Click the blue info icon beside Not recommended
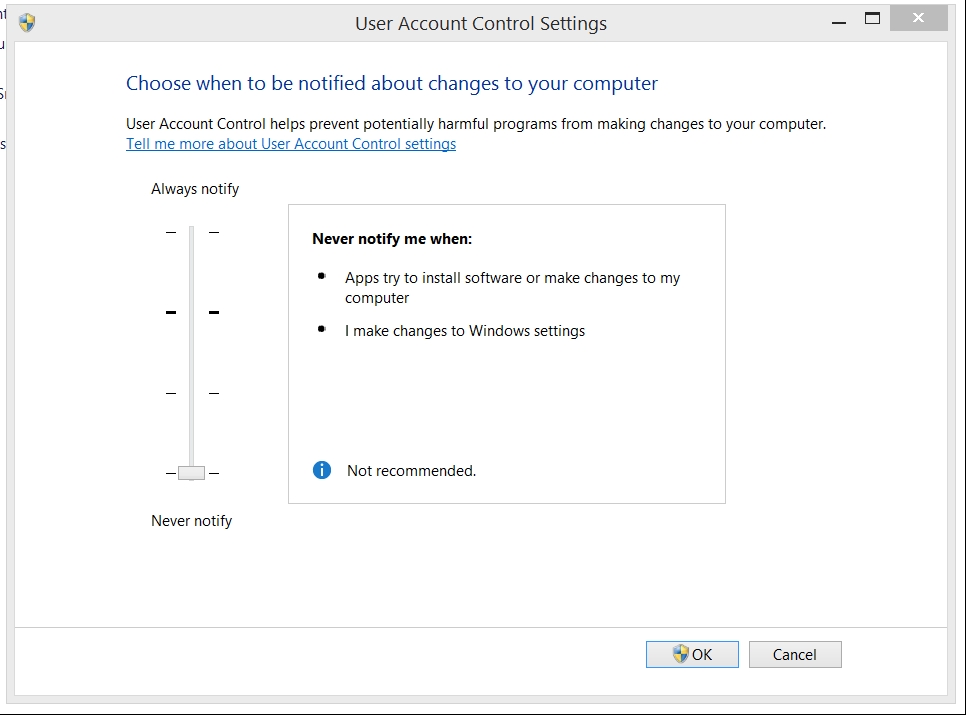The width and height of the screenshot is (966, 715). point(322,470)
